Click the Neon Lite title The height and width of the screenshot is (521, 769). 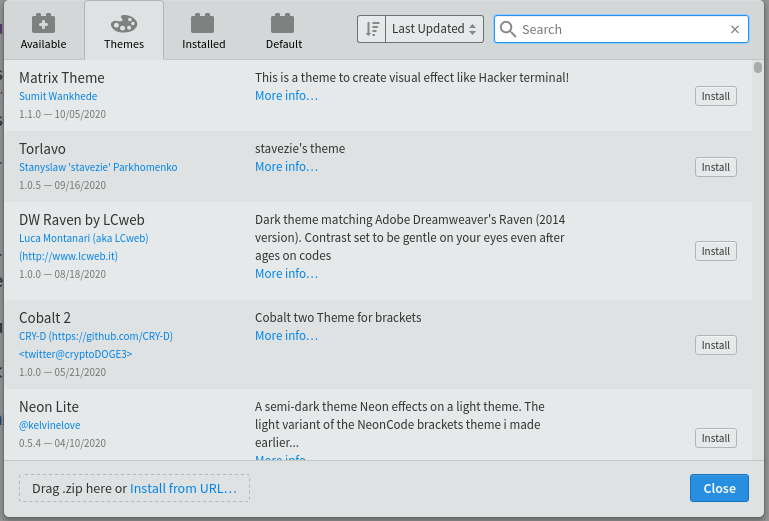click(49, 407)
